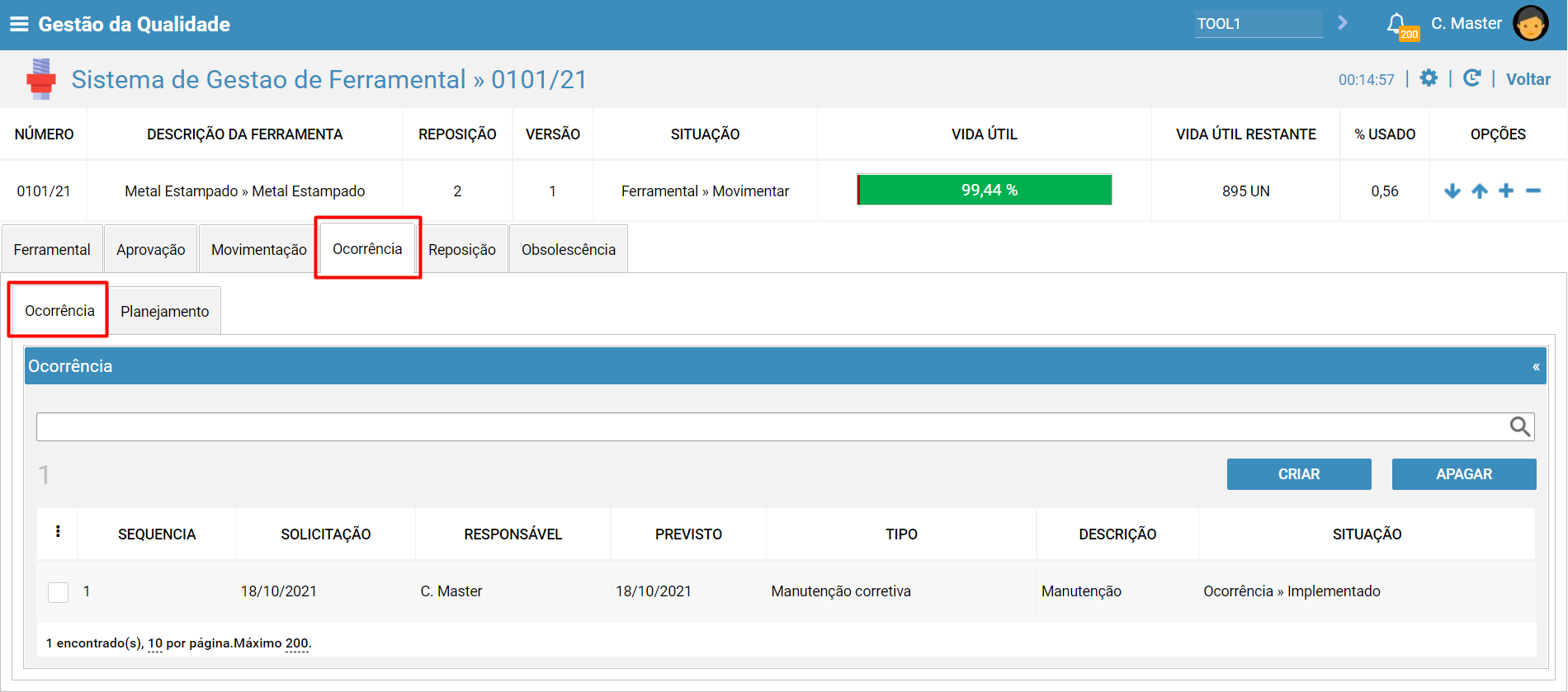The image size is (1568, 692).
Task: Click the plus option for 0101/21
Action: pyautogui.click(x=1506, y=191)
